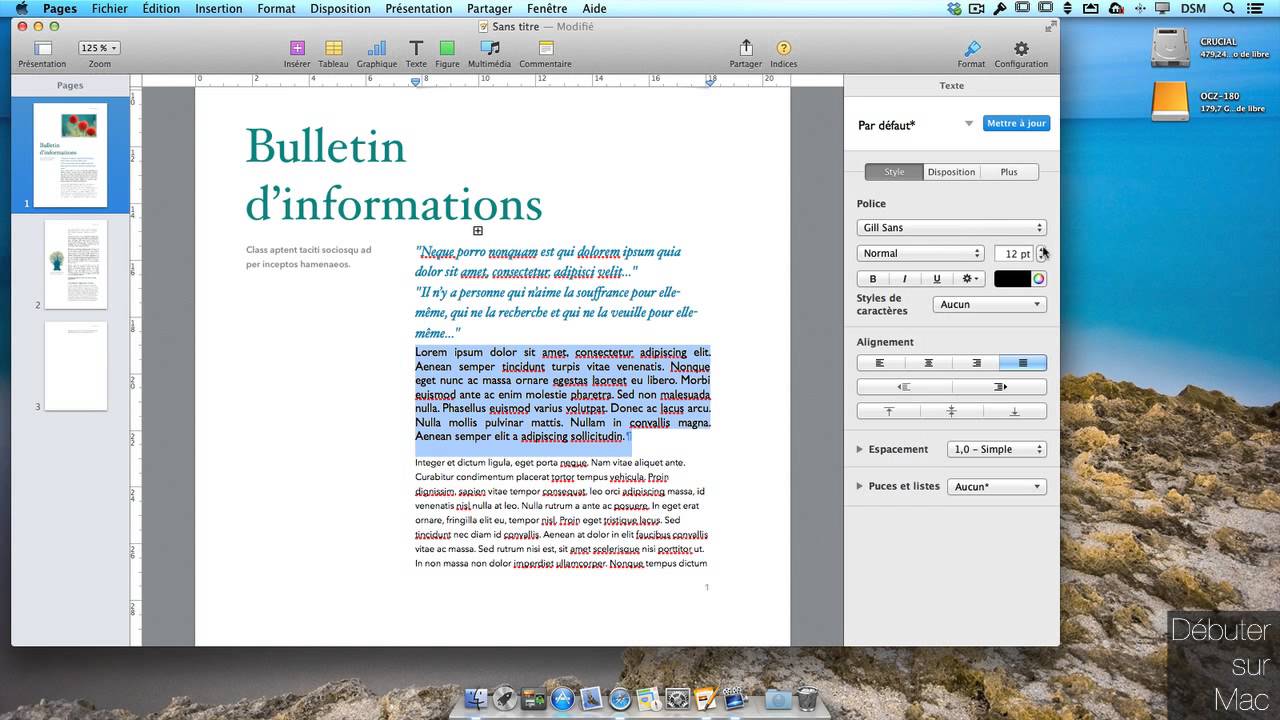Screen dimensions: 1280x720
Task: Open the Apple menu
Action: [x=21, y=8]
